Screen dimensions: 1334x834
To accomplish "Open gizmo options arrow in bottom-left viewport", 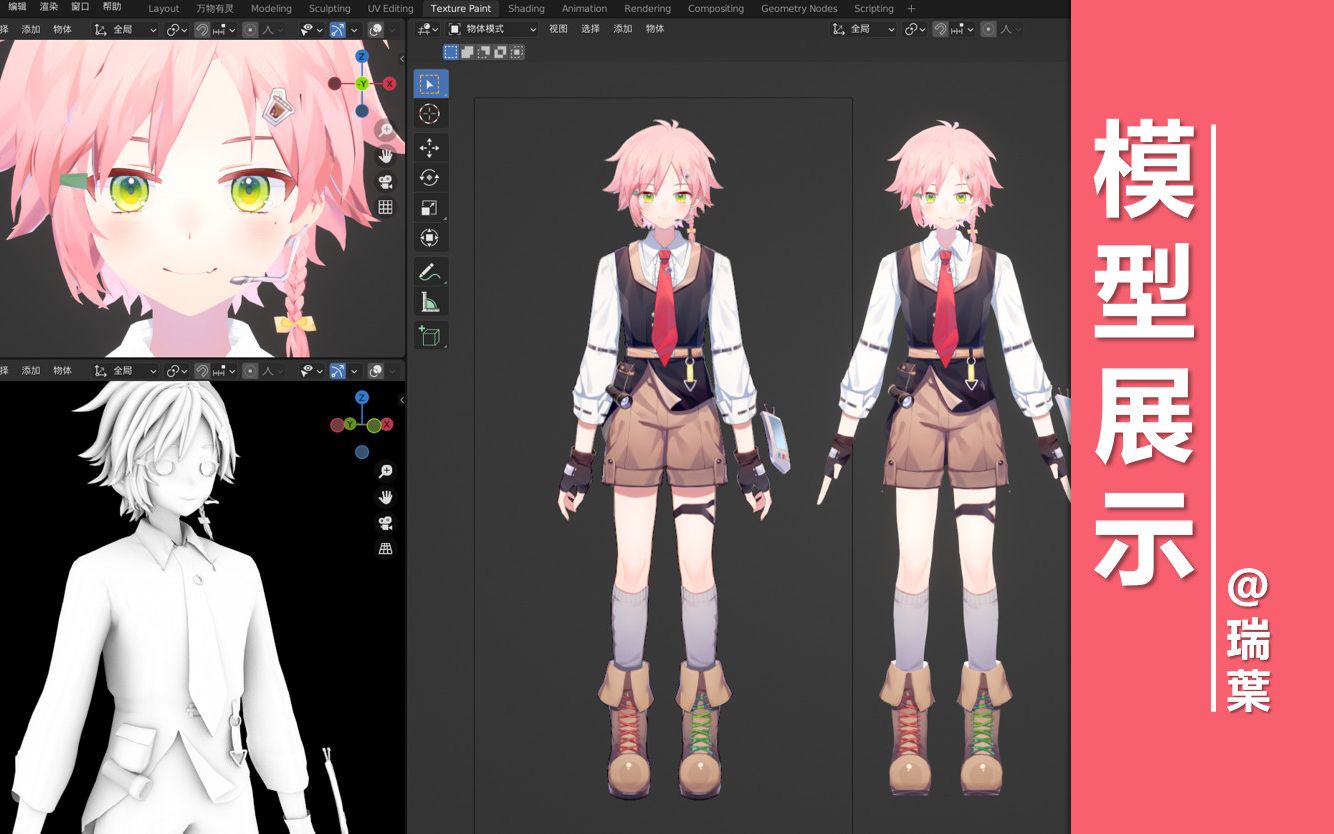I will point(353,371).
